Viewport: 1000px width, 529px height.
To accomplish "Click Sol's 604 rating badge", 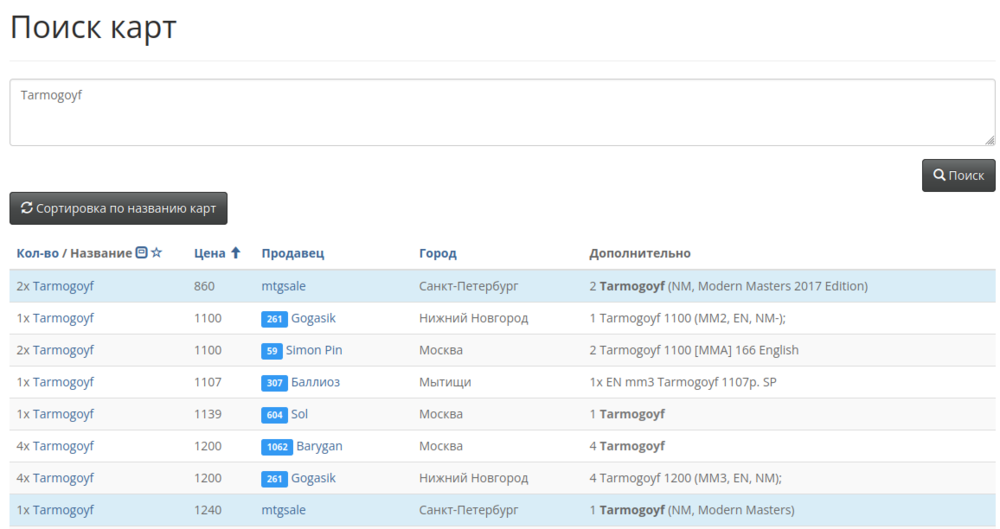I will point(274,414).
